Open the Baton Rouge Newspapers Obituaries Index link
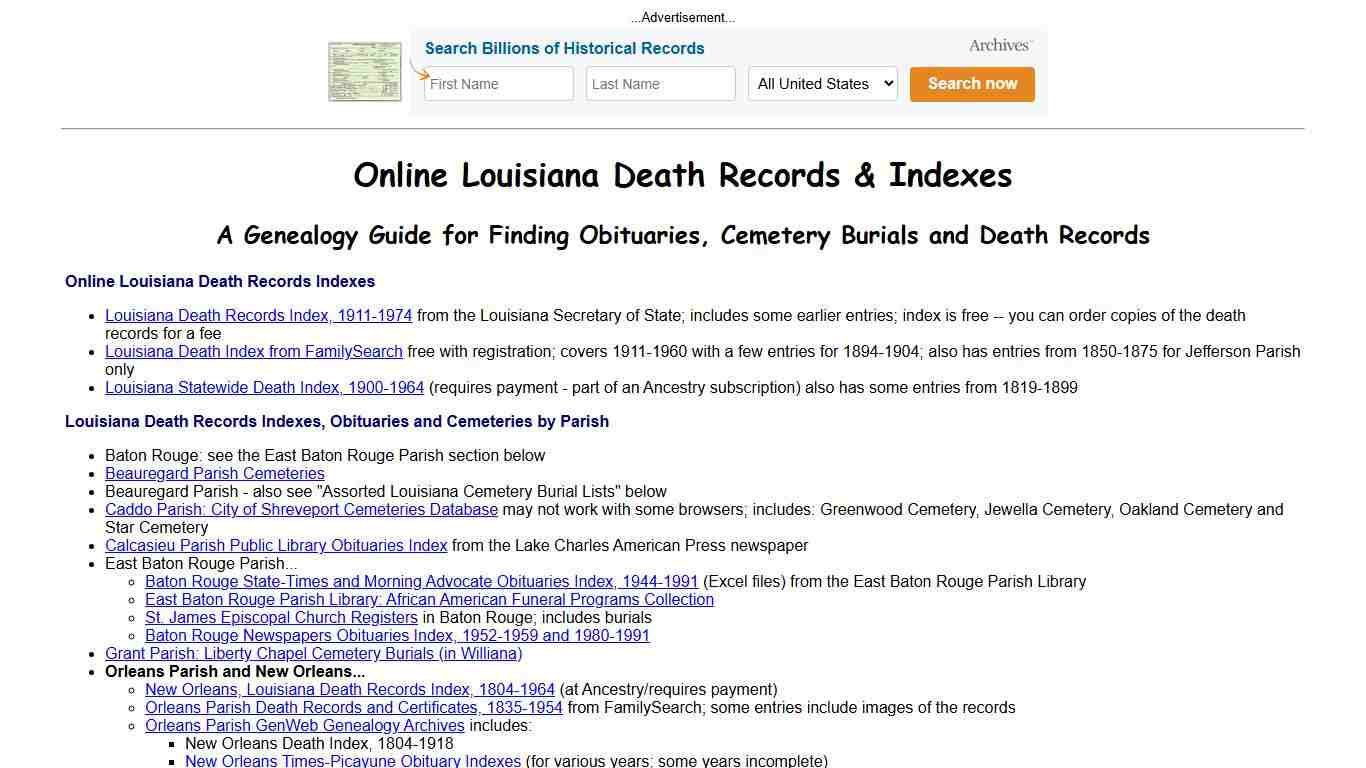Screen dimensions: 1366x768 pos(397,635)
